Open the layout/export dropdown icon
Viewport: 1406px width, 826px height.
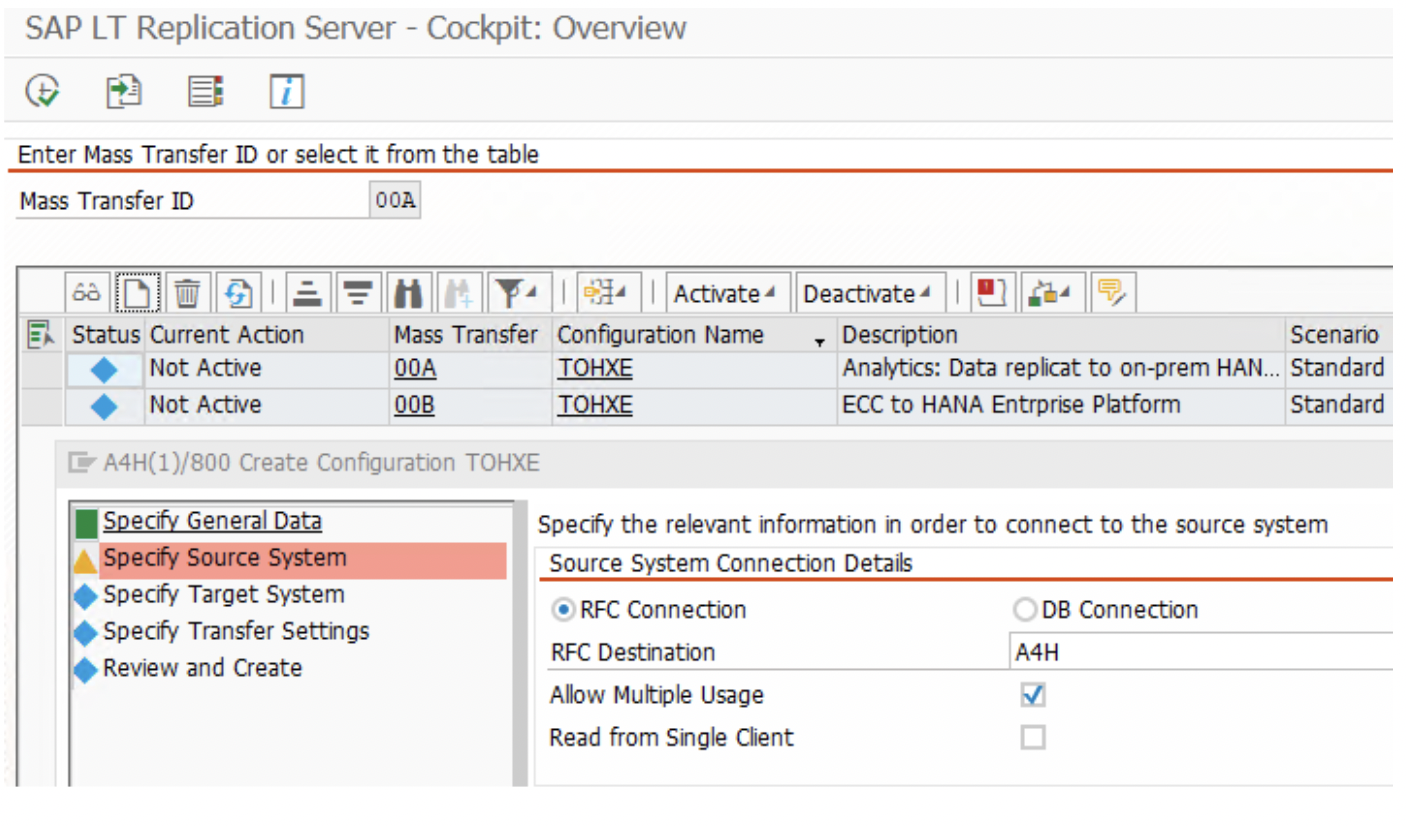tap(607, 293)
